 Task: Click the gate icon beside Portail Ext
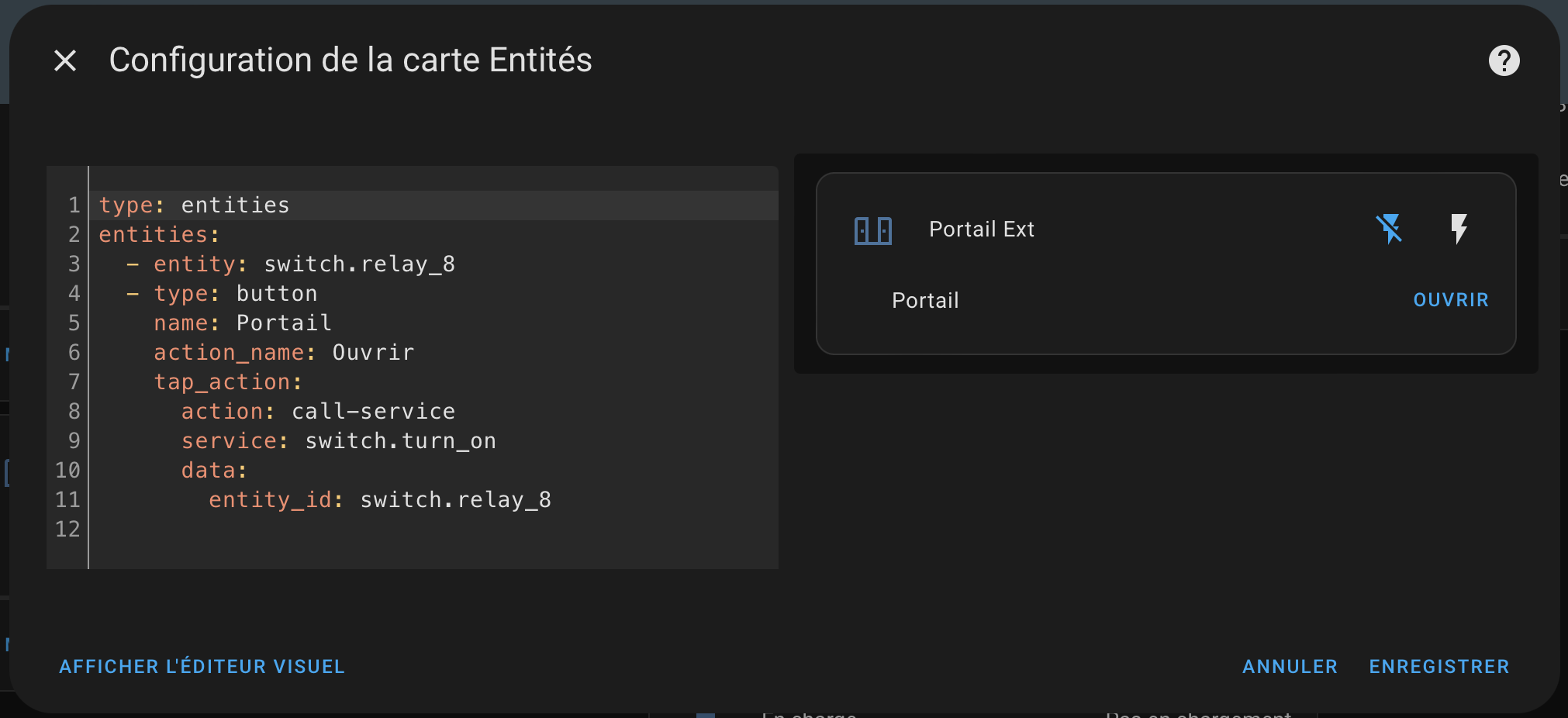873,230
